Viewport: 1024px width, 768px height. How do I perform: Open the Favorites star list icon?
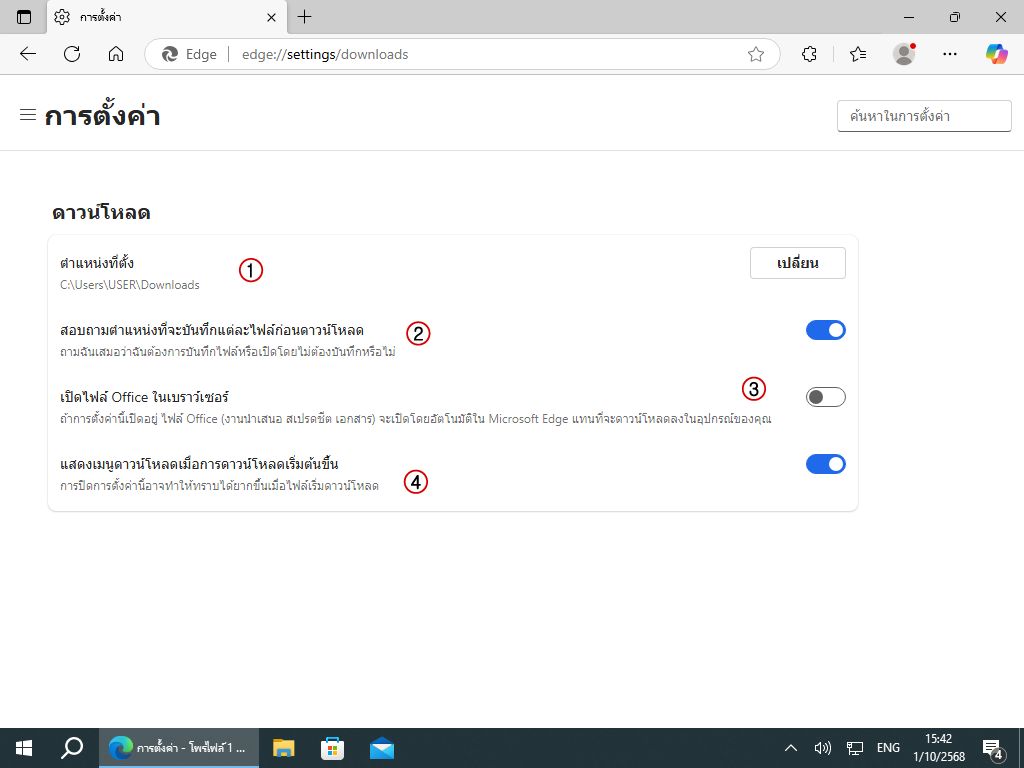[858, 54]
